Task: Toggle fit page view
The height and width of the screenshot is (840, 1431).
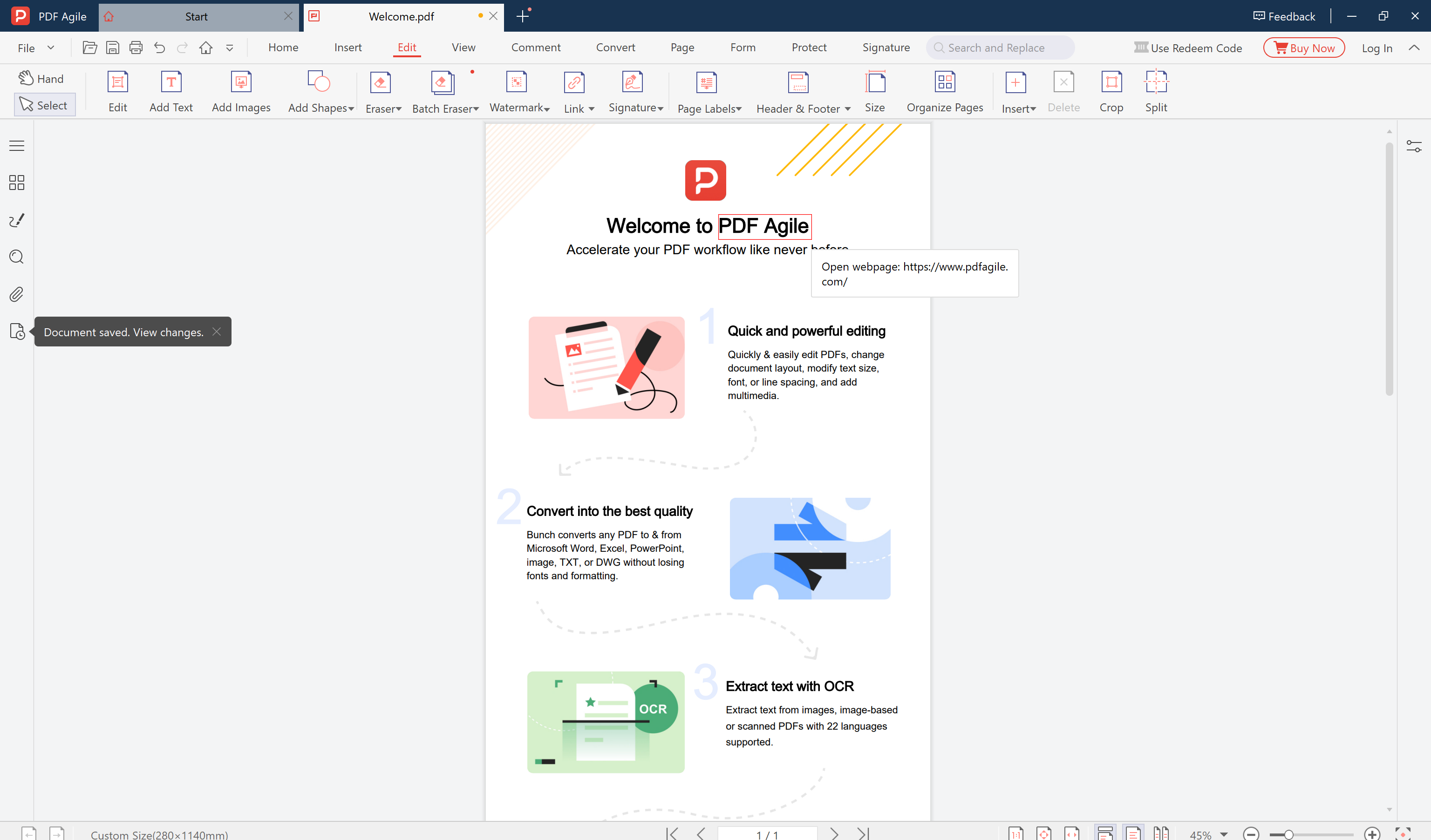Action: (x=1044, y=833)
